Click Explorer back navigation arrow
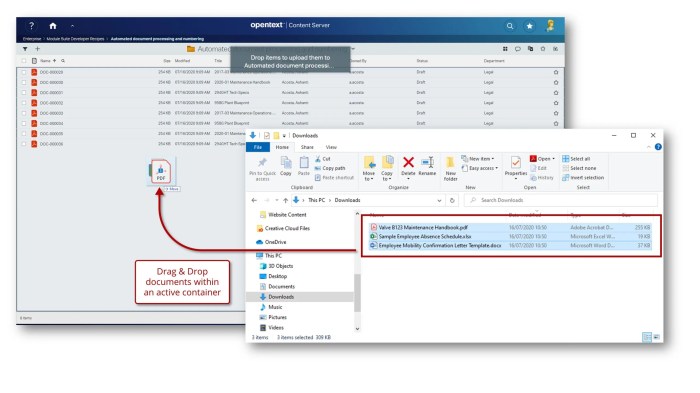 [x=254, y=201]
